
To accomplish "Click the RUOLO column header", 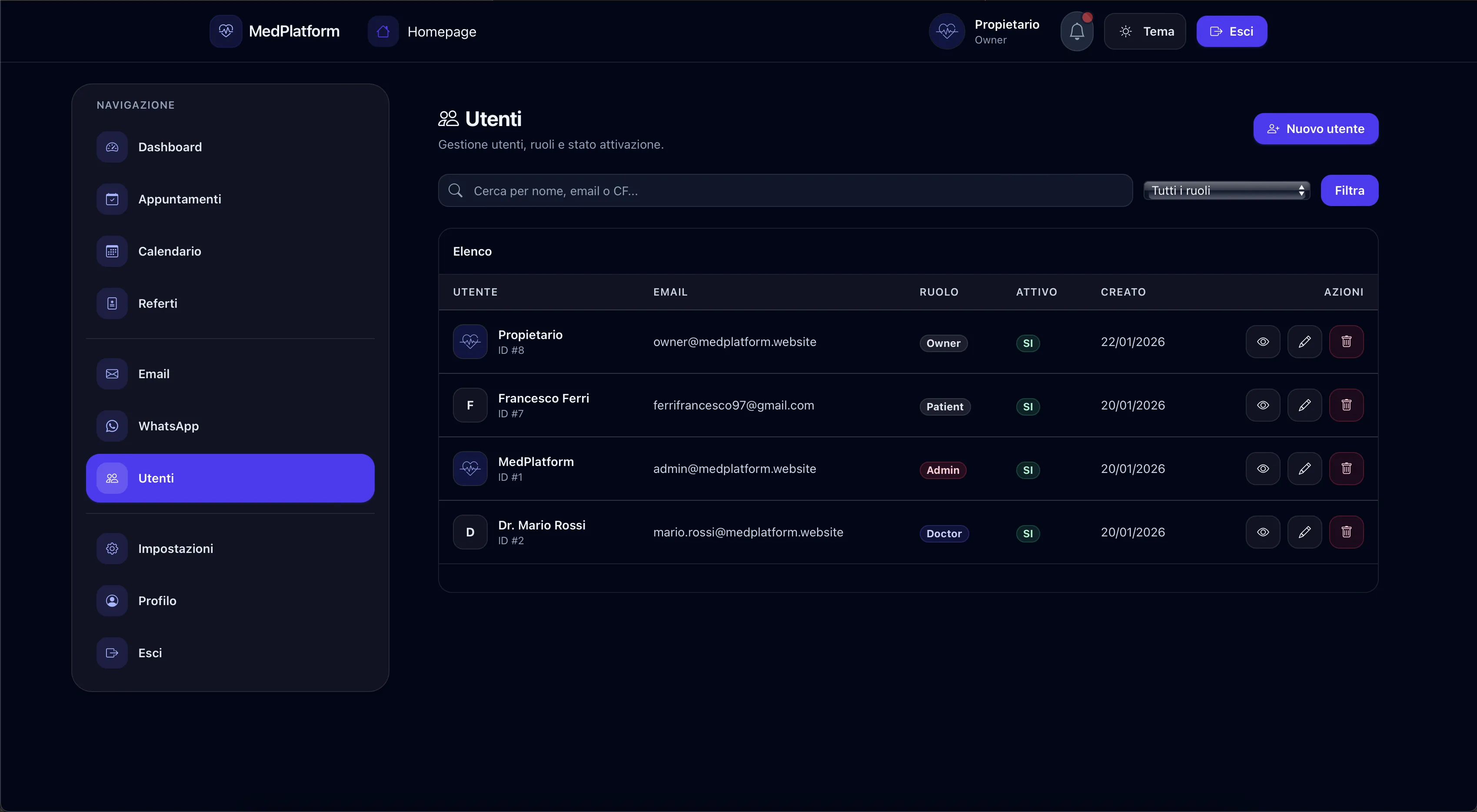I will pos(938,292).
